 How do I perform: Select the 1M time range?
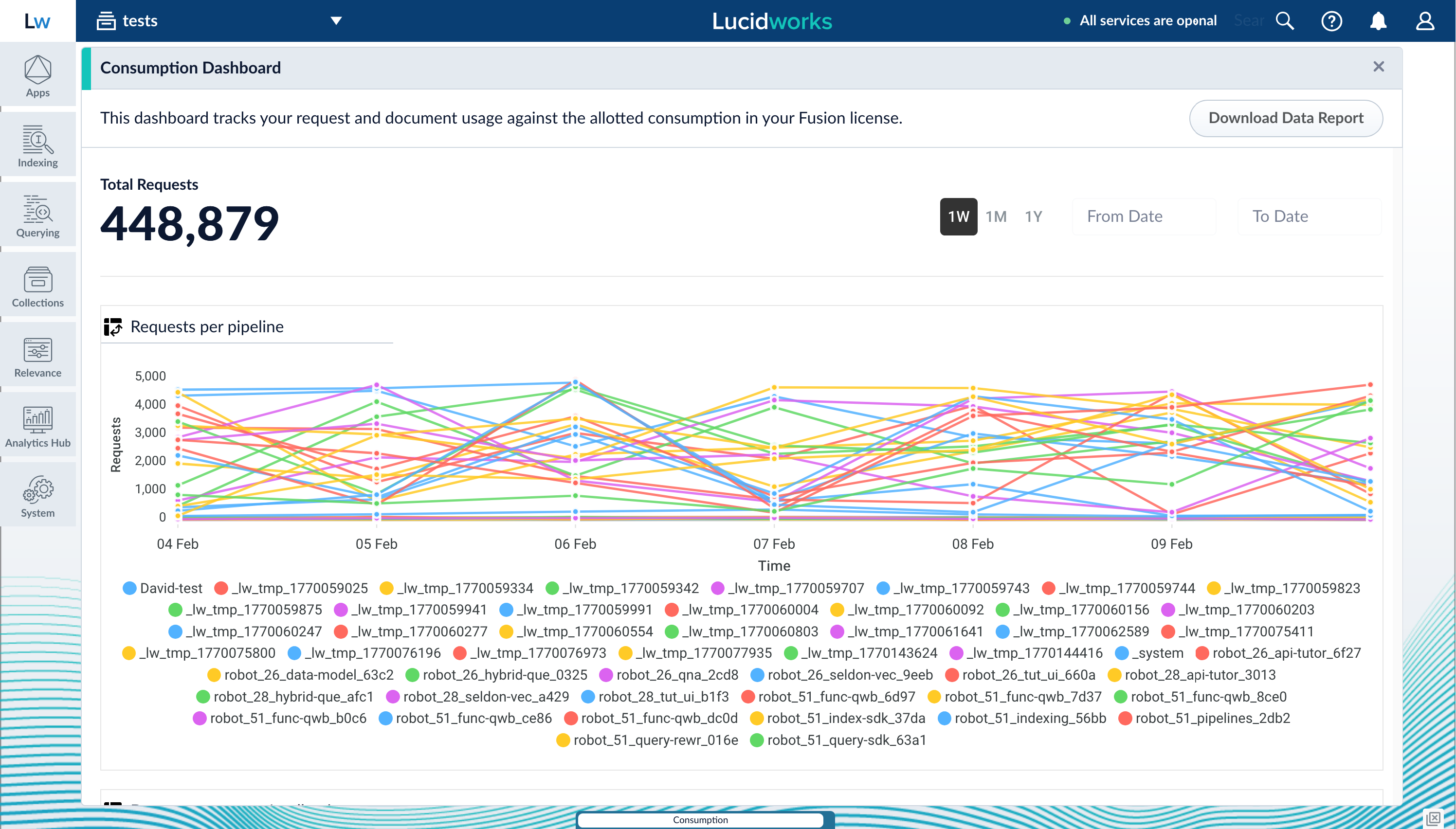coord(996,216)
